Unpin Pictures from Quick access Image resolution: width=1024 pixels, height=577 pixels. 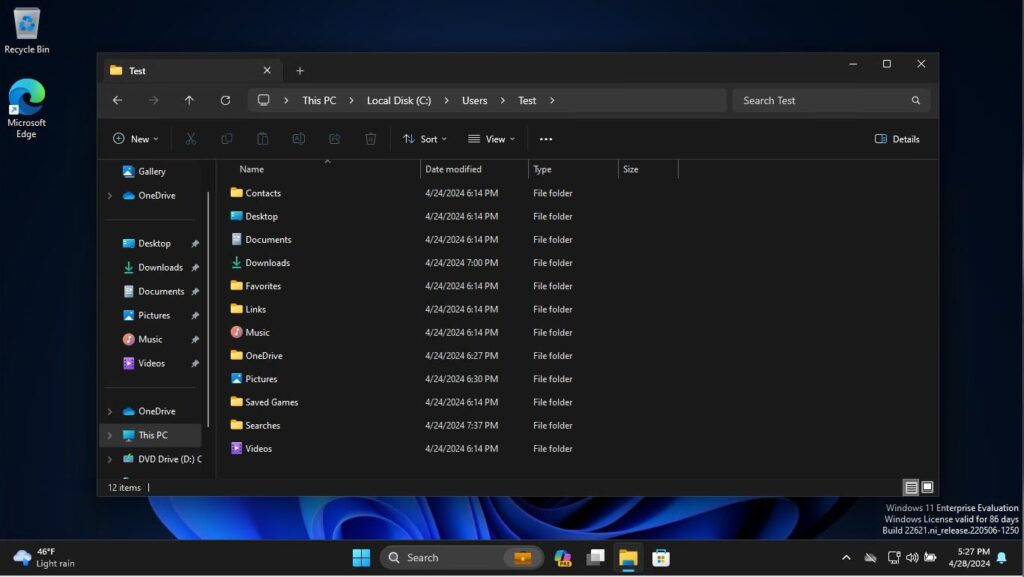pos(196,315)
